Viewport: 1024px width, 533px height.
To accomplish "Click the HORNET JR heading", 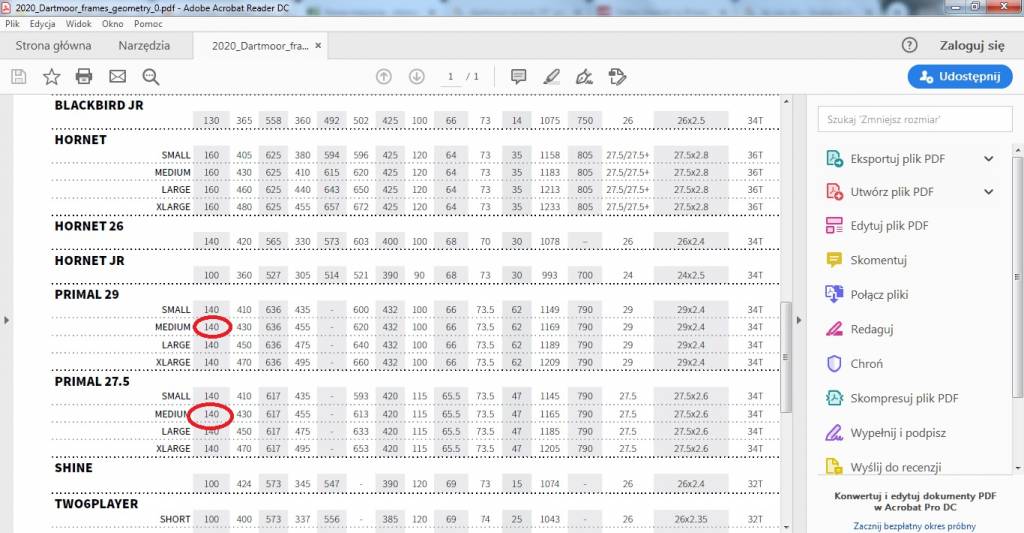I will [x=89, y=261].
